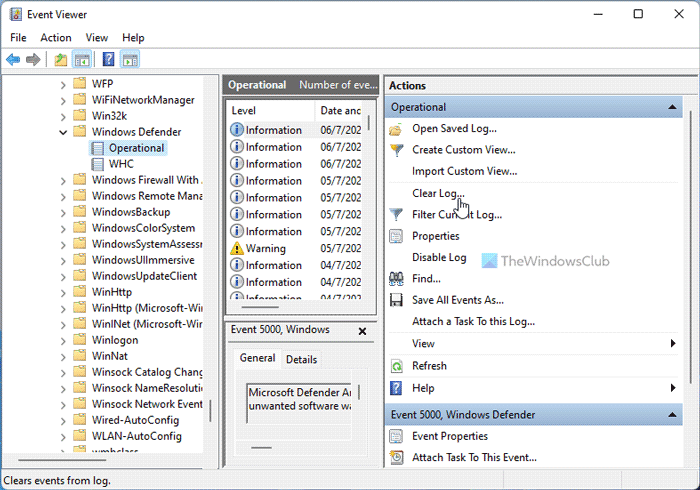Click Clear Log... in Actions
This screenshot has height=490, width=700.
pyautogui.click(x=438, y=193)
